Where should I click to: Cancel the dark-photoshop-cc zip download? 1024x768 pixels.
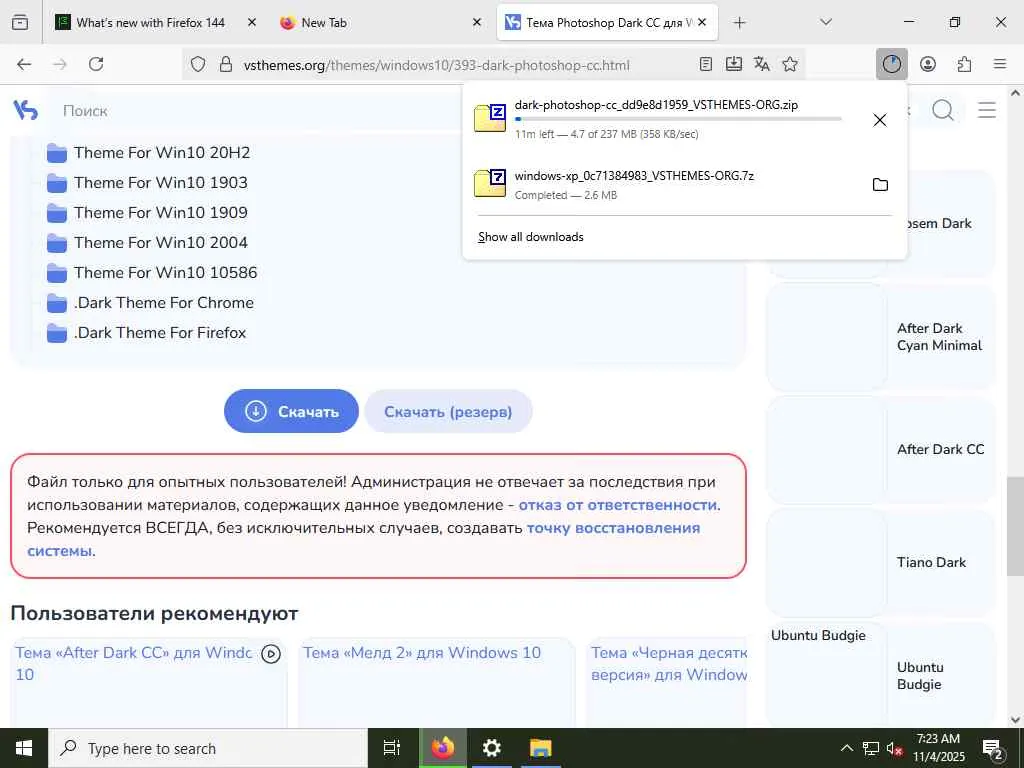click(880, 120)
